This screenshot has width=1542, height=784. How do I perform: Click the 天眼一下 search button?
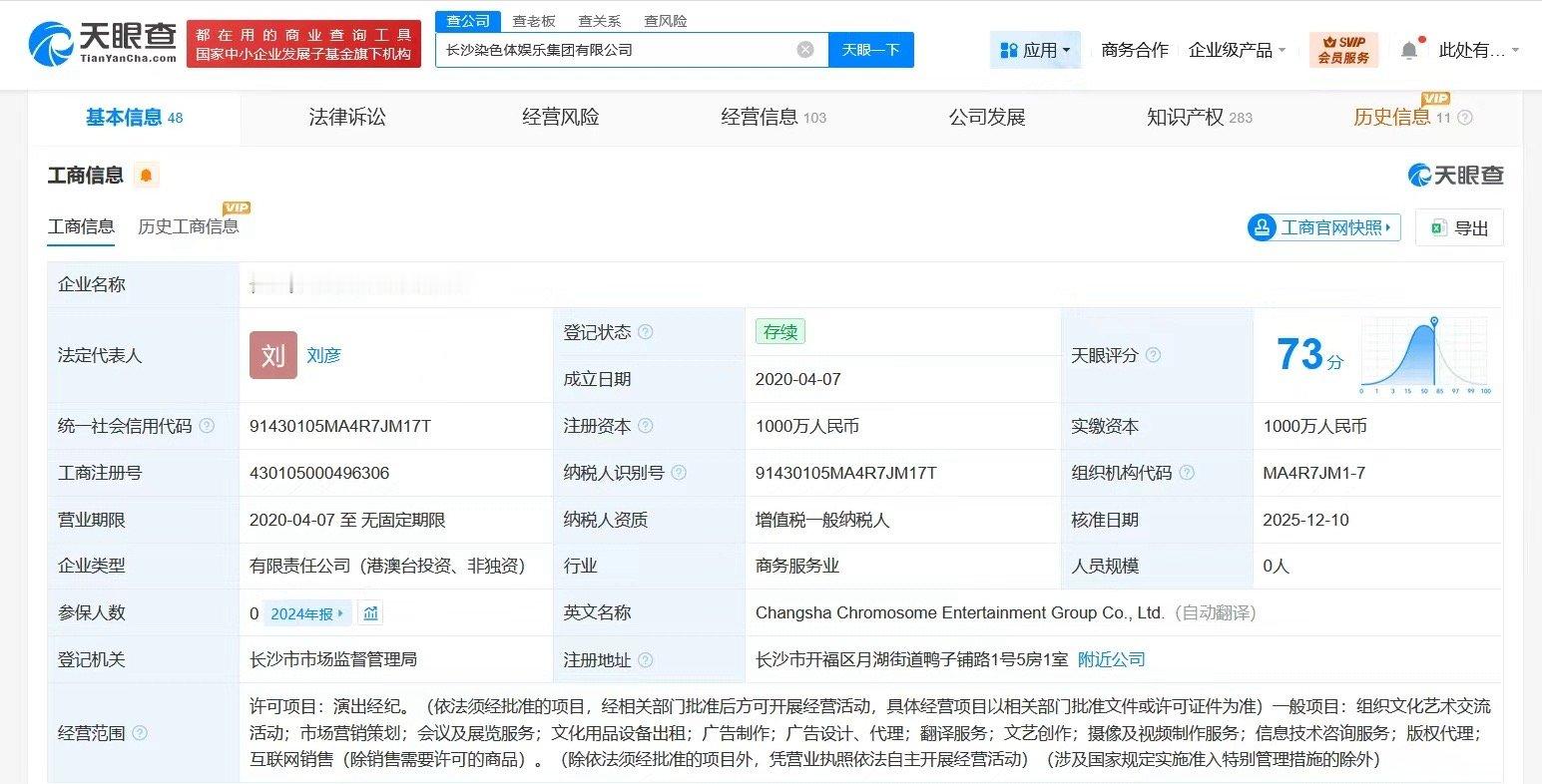pyautogui.click(x=870, y=50)
